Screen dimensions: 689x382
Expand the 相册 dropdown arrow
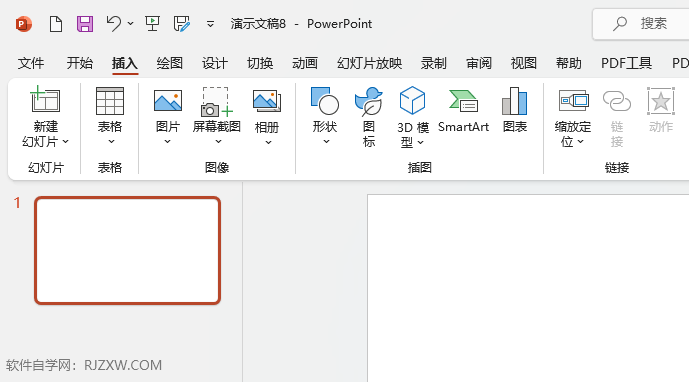[268, 142]
